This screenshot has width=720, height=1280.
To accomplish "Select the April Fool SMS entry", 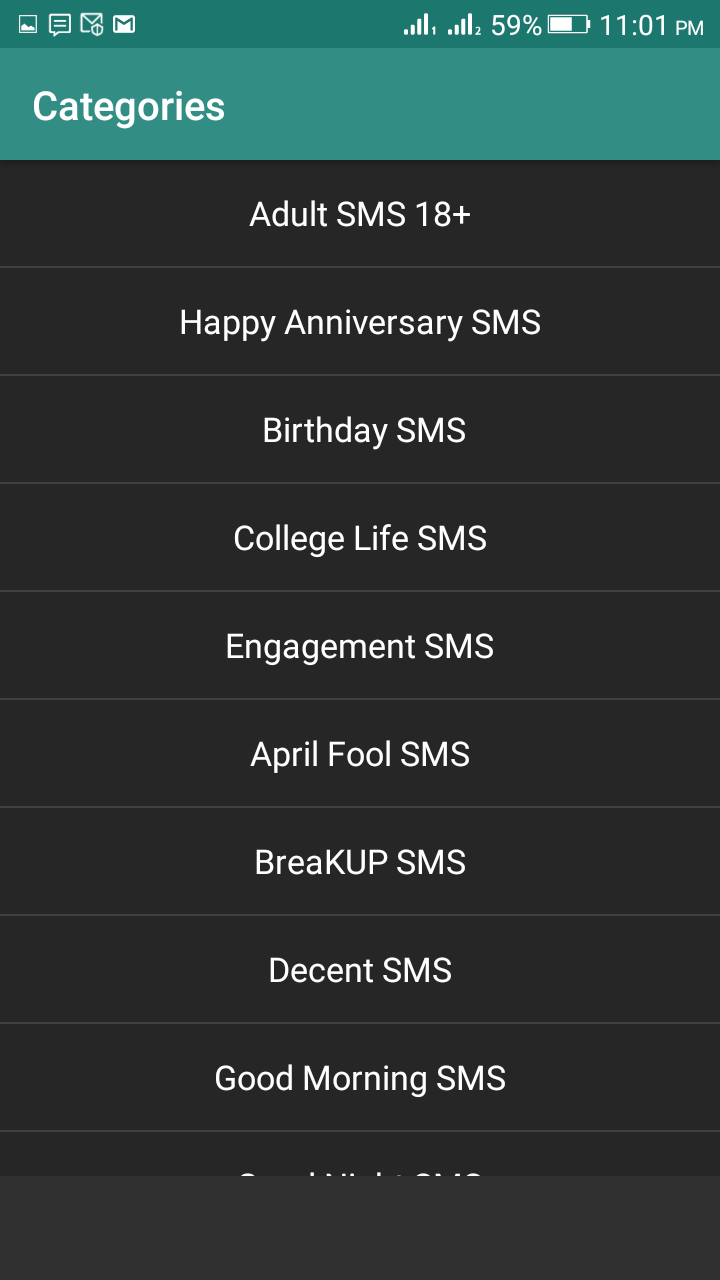I will coord(360,754).
